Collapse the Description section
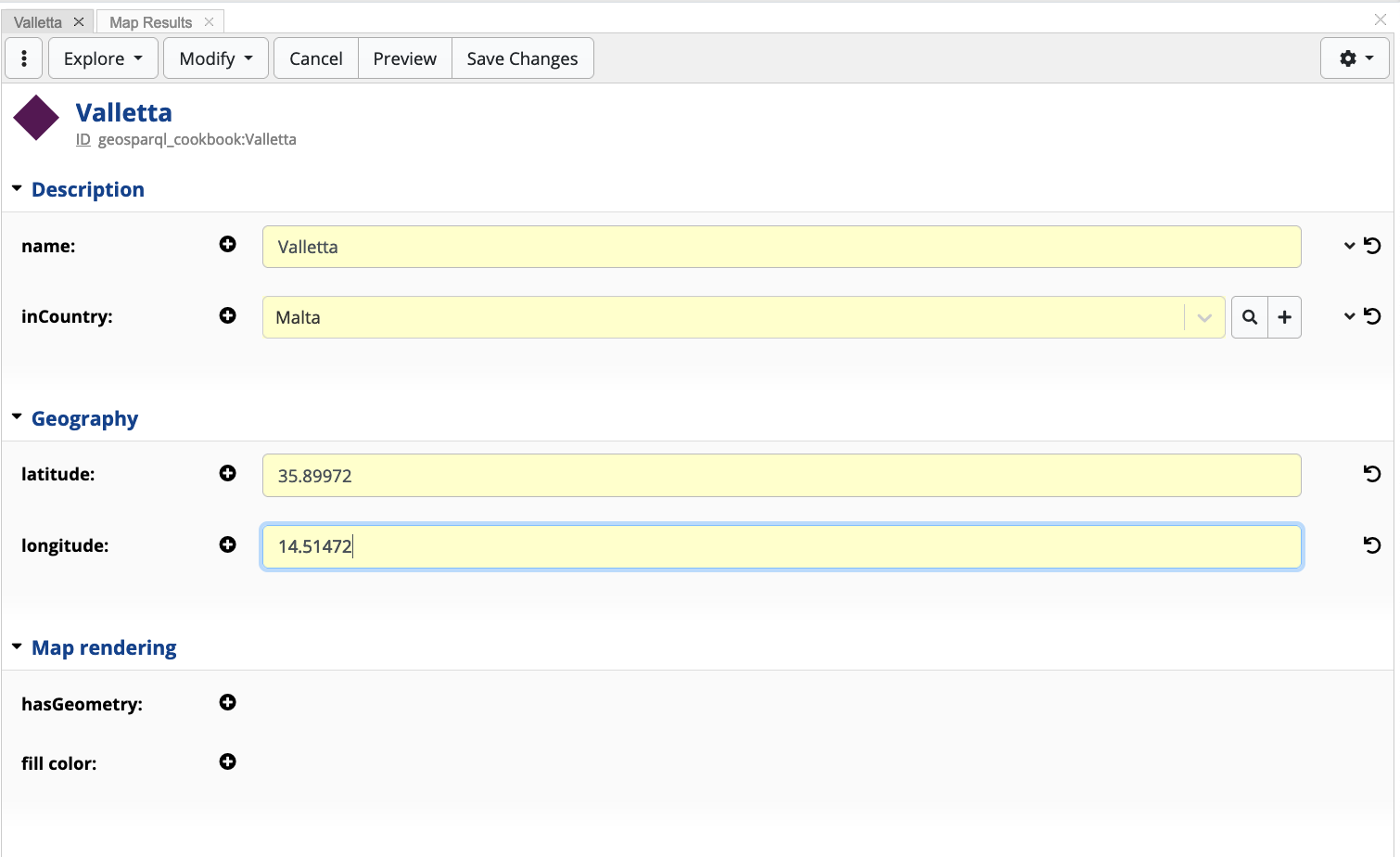 tap(17, 188)
